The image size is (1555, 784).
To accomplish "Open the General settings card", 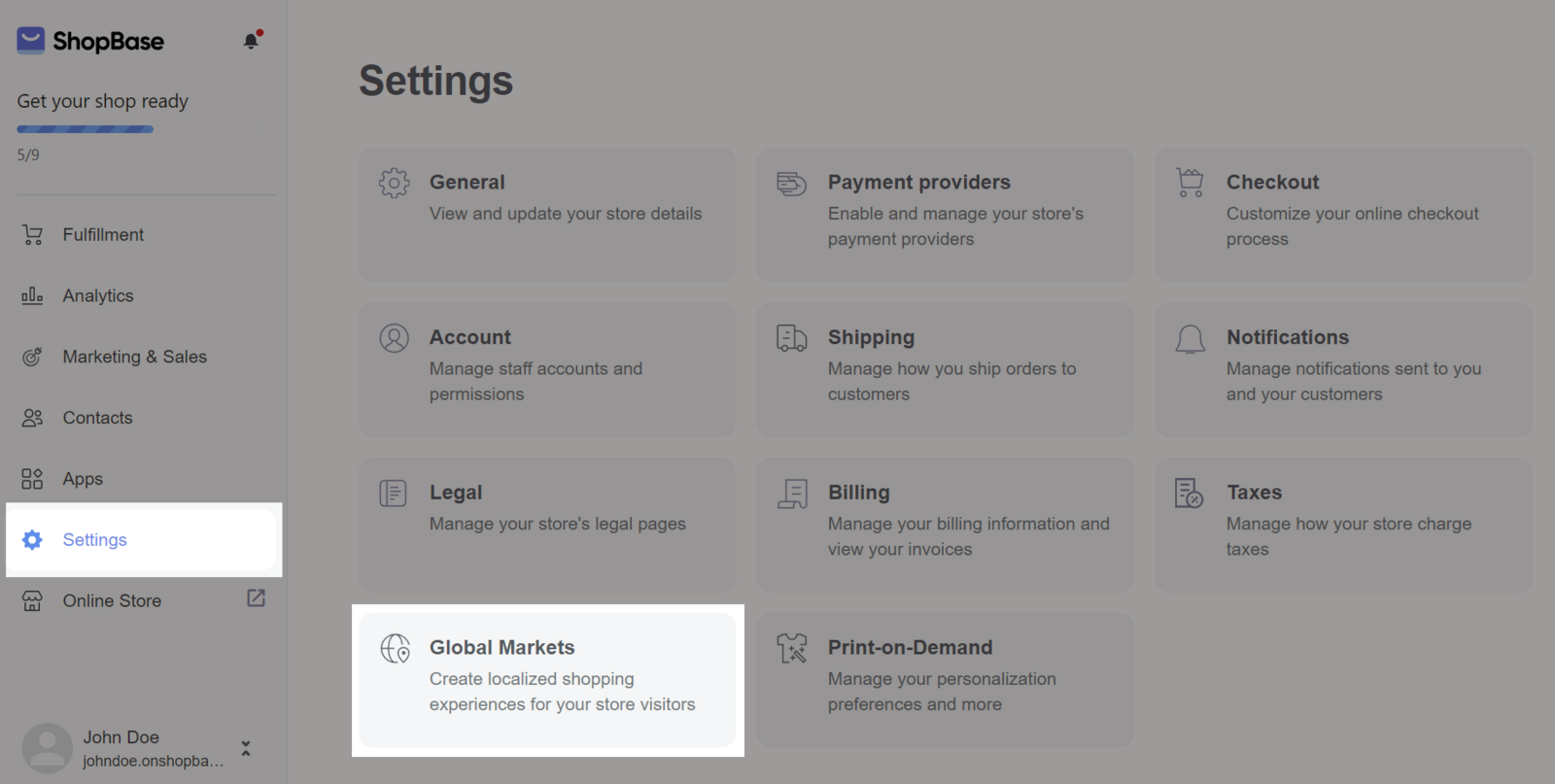I will [546, 214].
